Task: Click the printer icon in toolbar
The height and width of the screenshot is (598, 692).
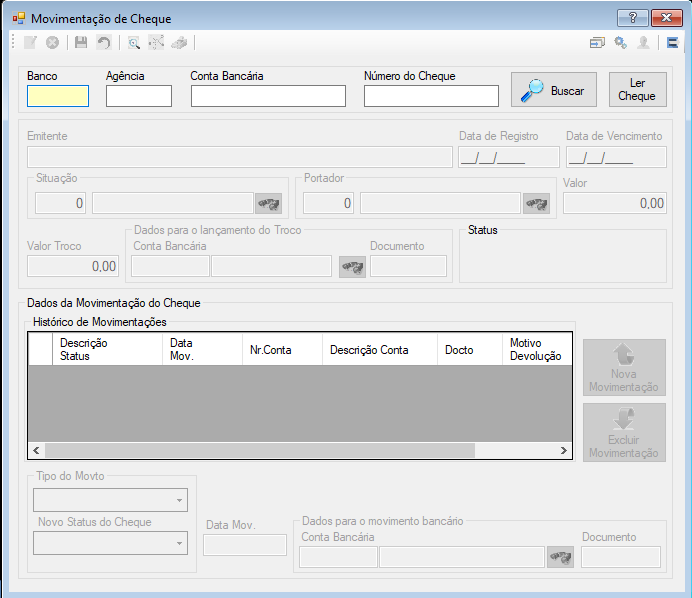Action: 179,43
